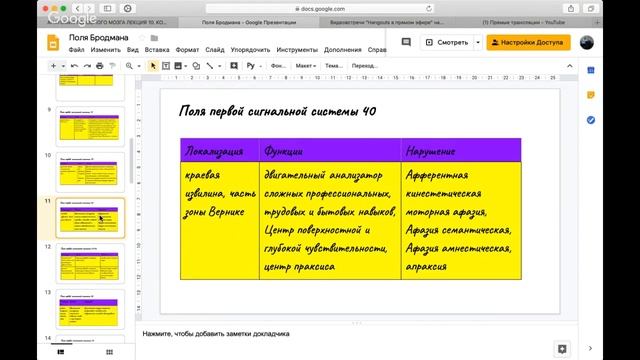This screenshot has width=640, height=360.
Task: Select the shape tool
Action: (x=196, y=66)
